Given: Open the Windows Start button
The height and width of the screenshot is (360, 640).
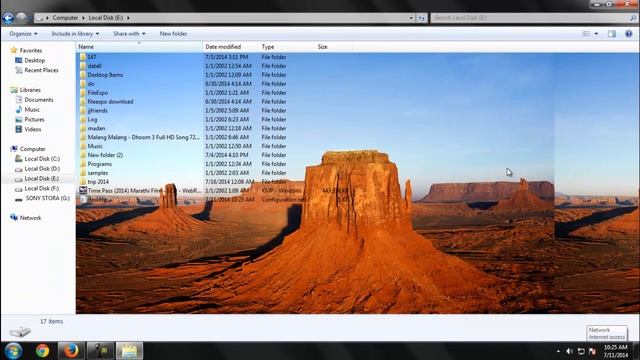Looking at the screenshot, I should pos(13,351).
